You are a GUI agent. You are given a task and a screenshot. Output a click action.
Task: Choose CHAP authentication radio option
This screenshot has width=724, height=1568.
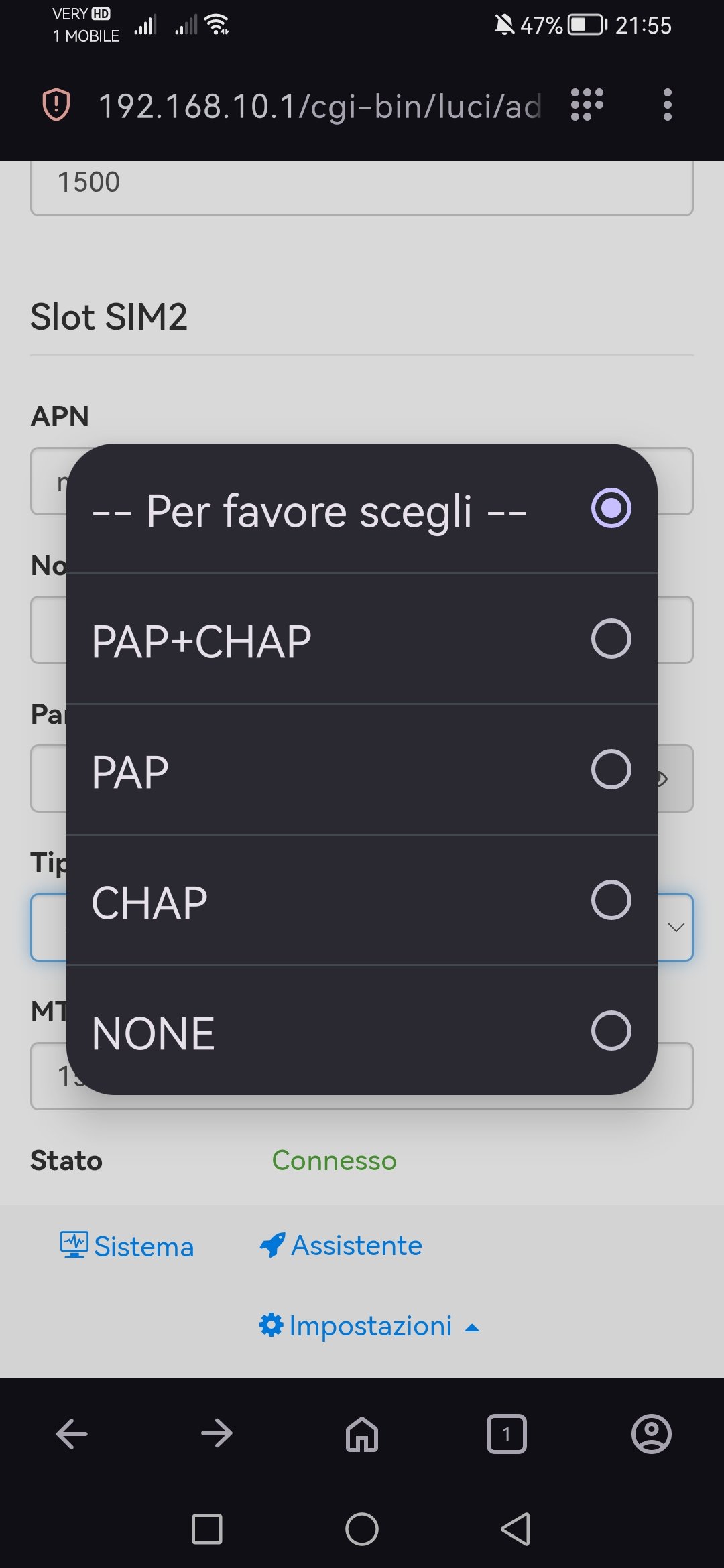(x=611, y=900)
